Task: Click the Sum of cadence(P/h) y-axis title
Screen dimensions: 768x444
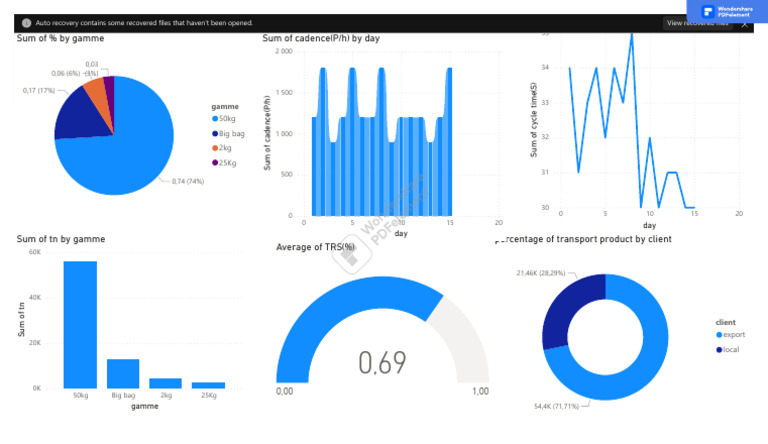Action: click(x=267, y=133)
